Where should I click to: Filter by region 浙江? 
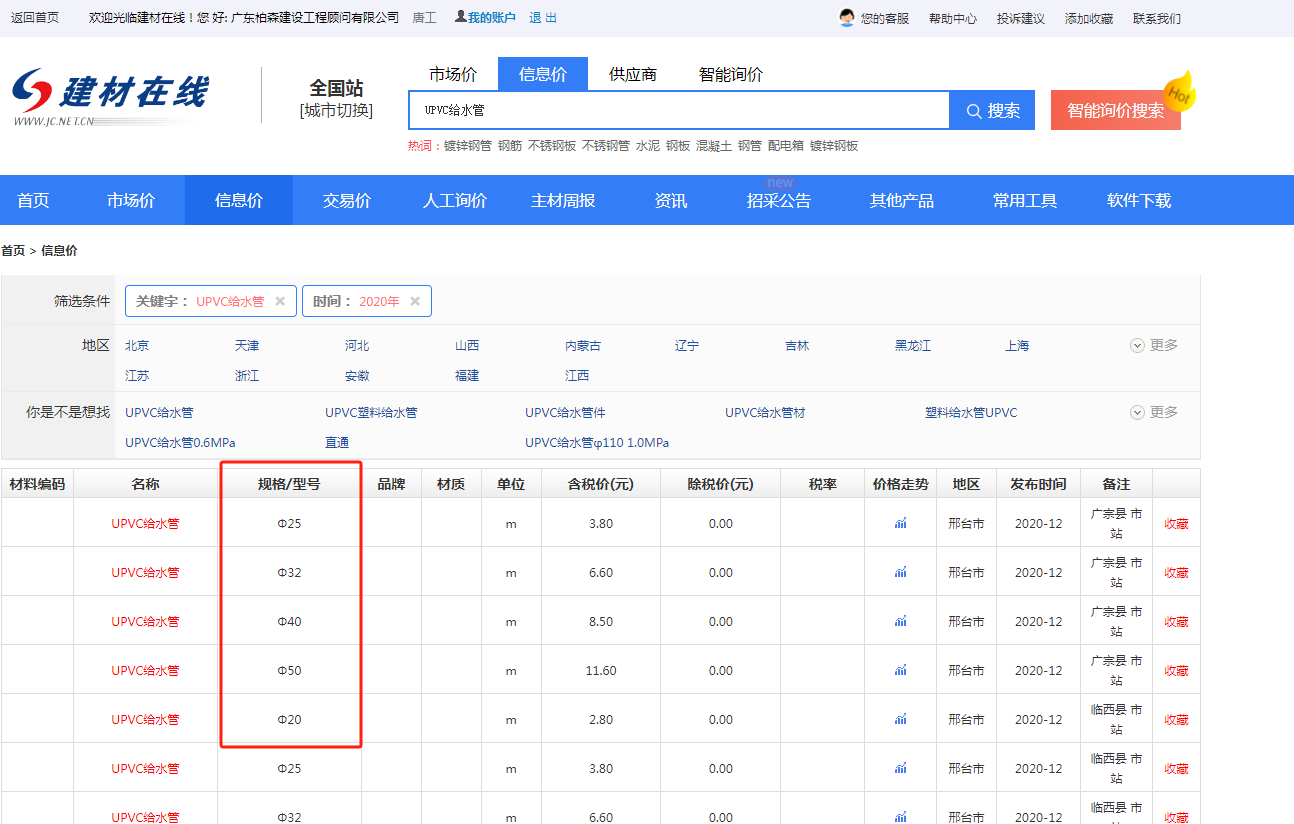247,376
